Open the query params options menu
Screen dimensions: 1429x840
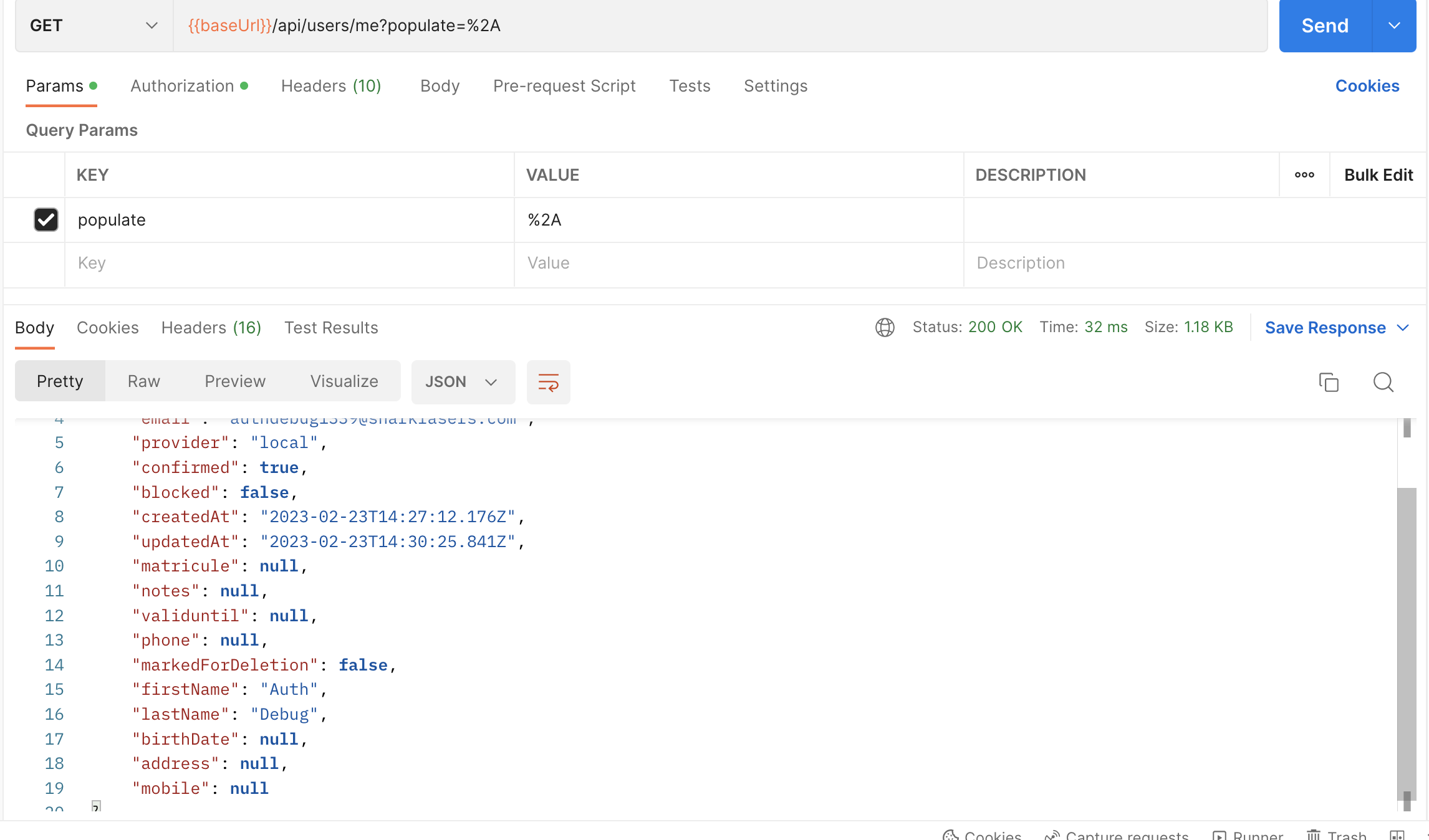1304,174
